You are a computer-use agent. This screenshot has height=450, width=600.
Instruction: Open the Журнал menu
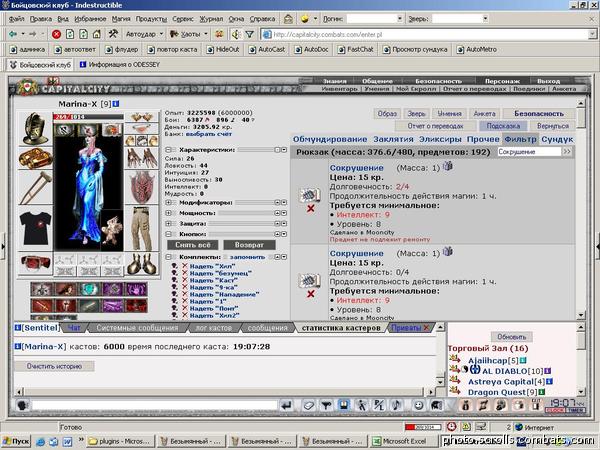(x=211, y=19)
